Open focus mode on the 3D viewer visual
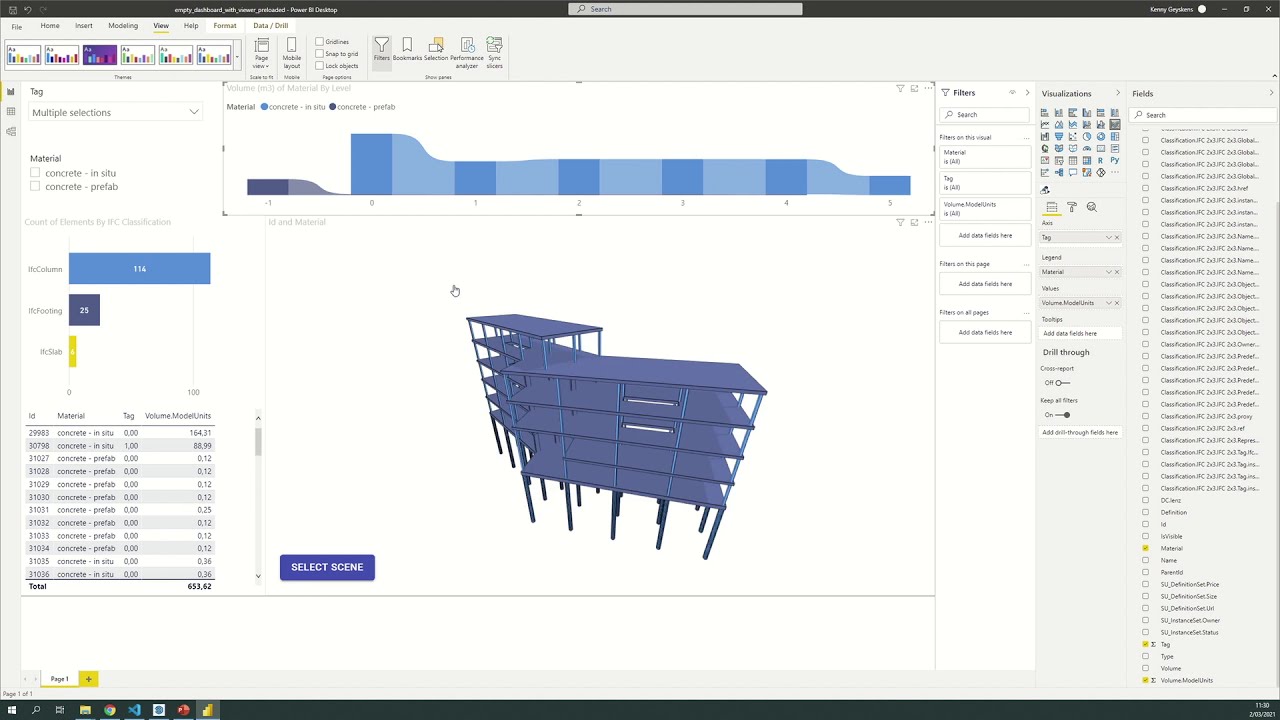This screenshot has height=720, width=1280. [x=914, y=222]
